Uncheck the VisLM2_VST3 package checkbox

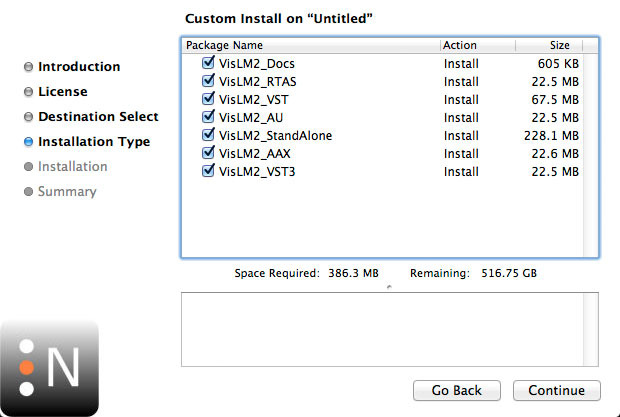[x=208, y=171]
